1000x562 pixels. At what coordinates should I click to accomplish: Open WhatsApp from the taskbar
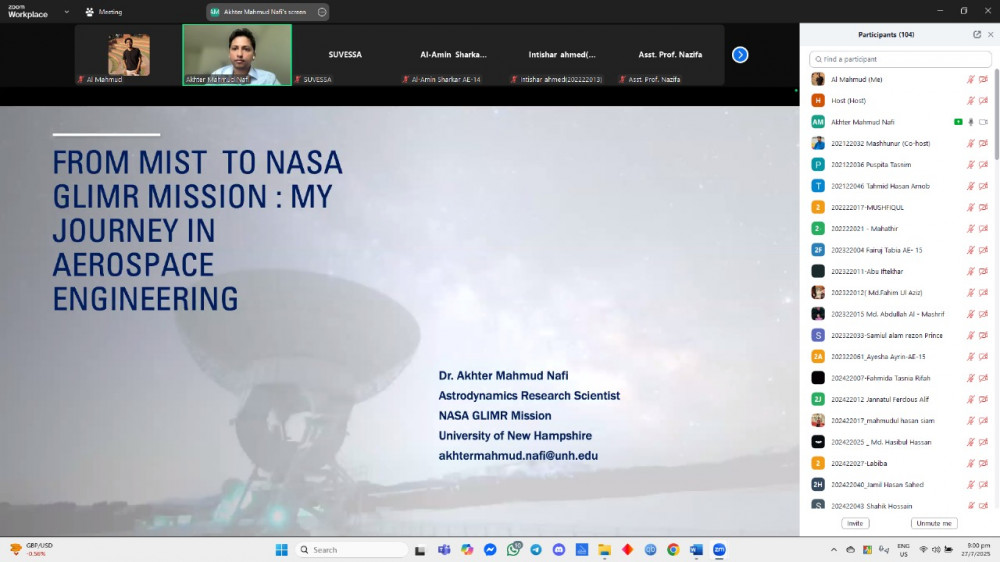click(x=514, y=549)
